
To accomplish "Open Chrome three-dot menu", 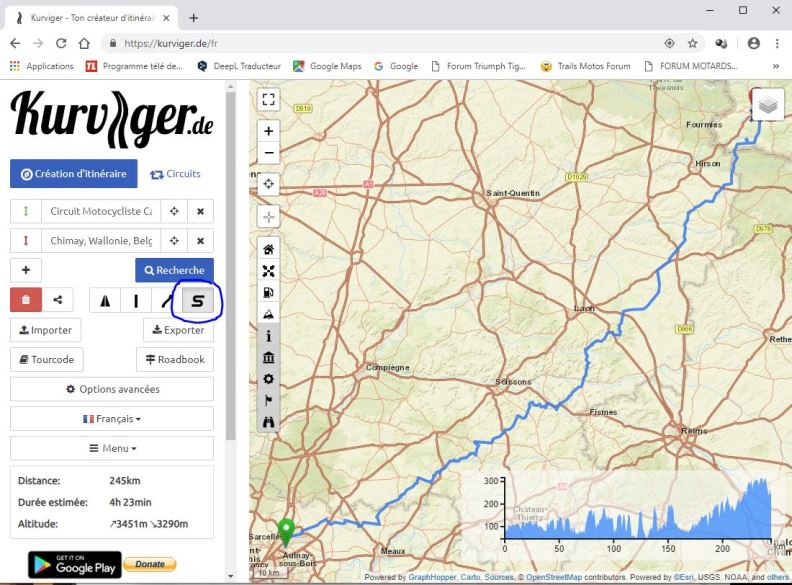I will click(x=777, y=43).
